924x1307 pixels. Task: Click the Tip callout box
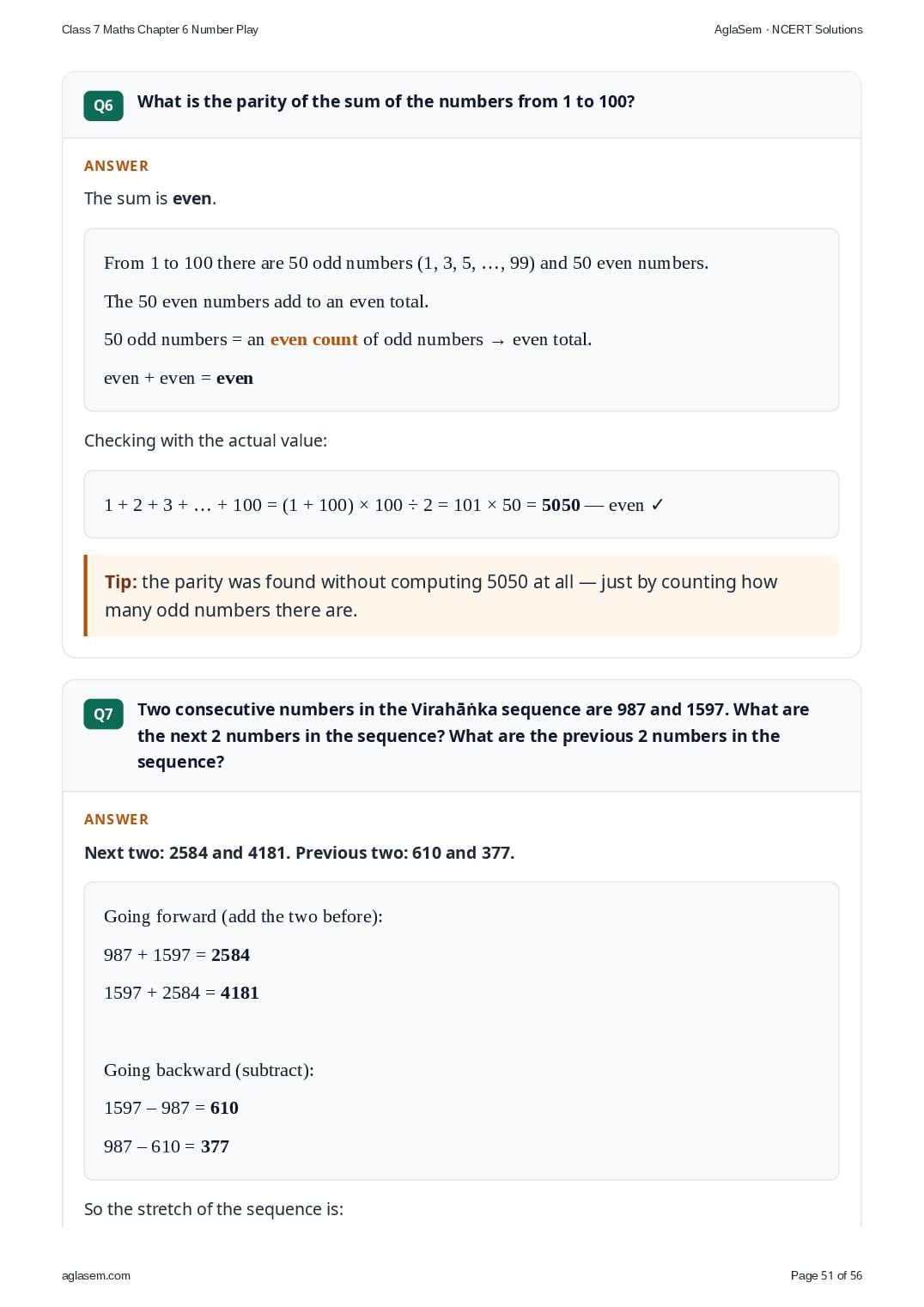click(461, 596)
